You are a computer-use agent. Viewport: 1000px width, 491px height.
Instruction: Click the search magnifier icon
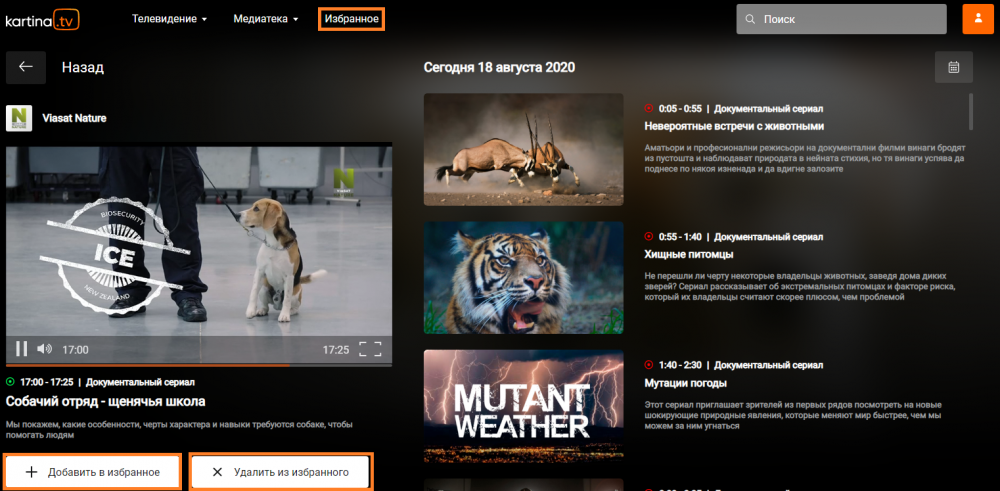tap(749, 19)
